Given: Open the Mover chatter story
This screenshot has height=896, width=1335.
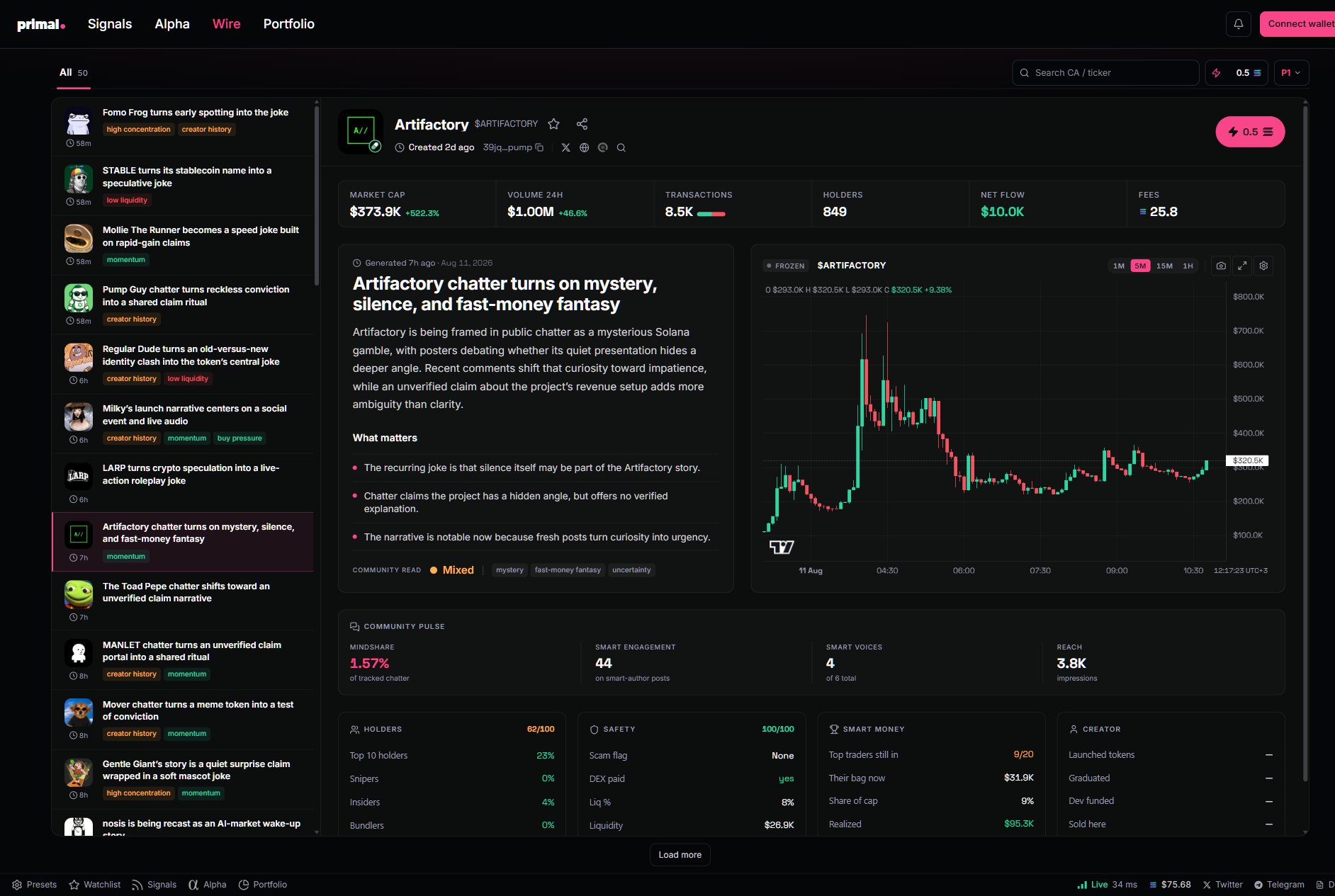Looking at the screenshot, I should tap(183, 720).
